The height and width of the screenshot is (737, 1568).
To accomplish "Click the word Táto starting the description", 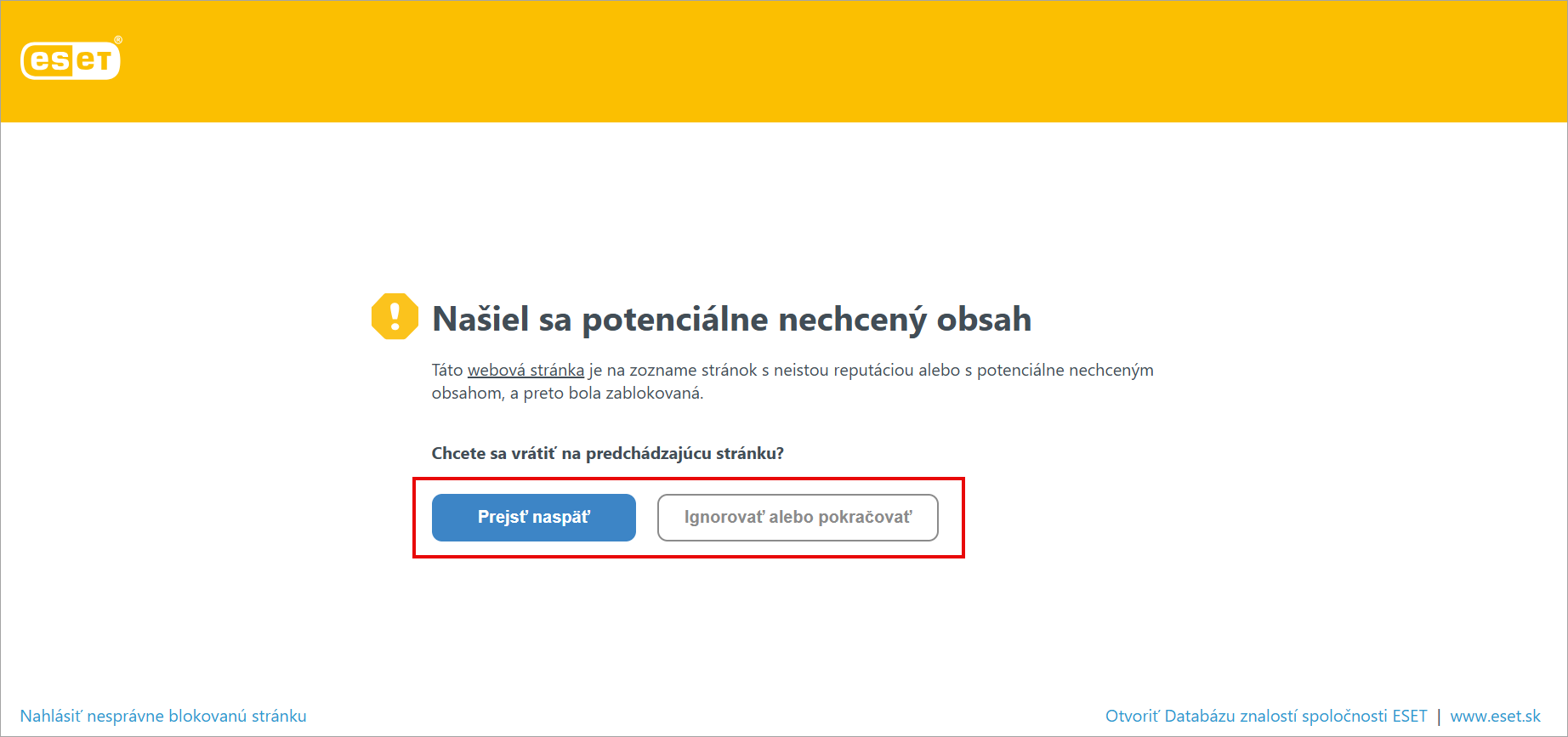I will [447, 371].
